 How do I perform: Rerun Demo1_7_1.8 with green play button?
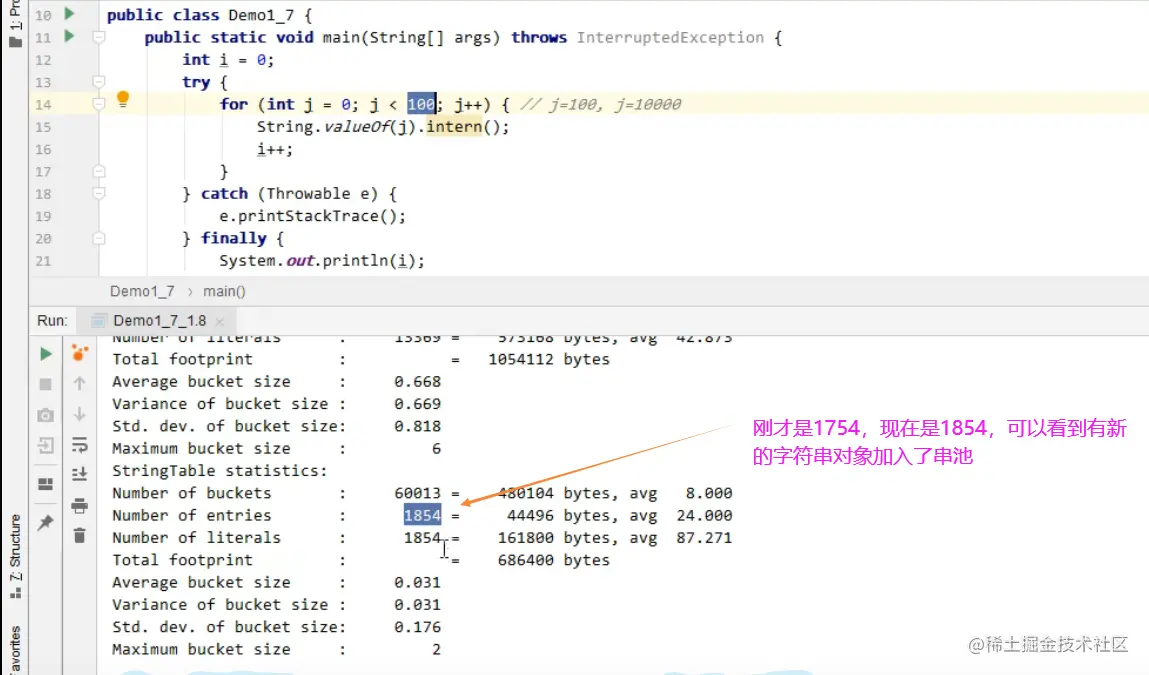[x=45, y=354]
